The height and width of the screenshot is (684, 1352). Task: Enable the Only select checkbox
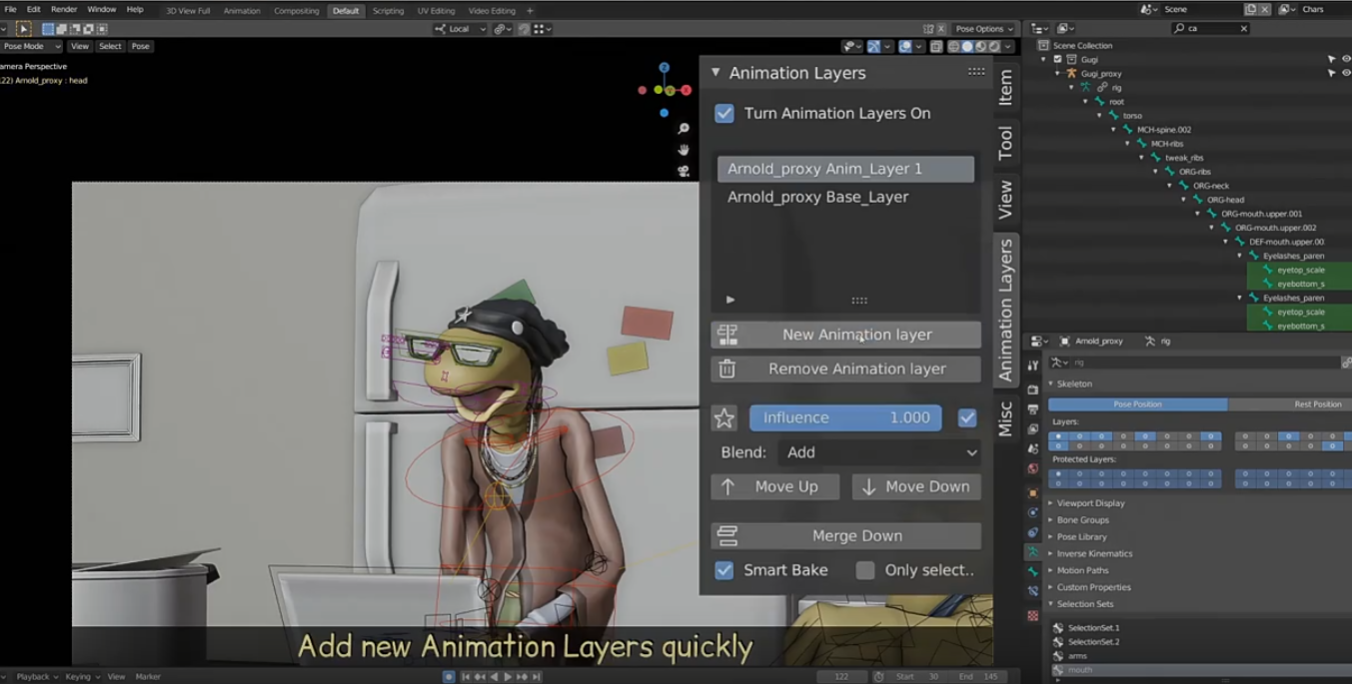click(x=865, y=570)
